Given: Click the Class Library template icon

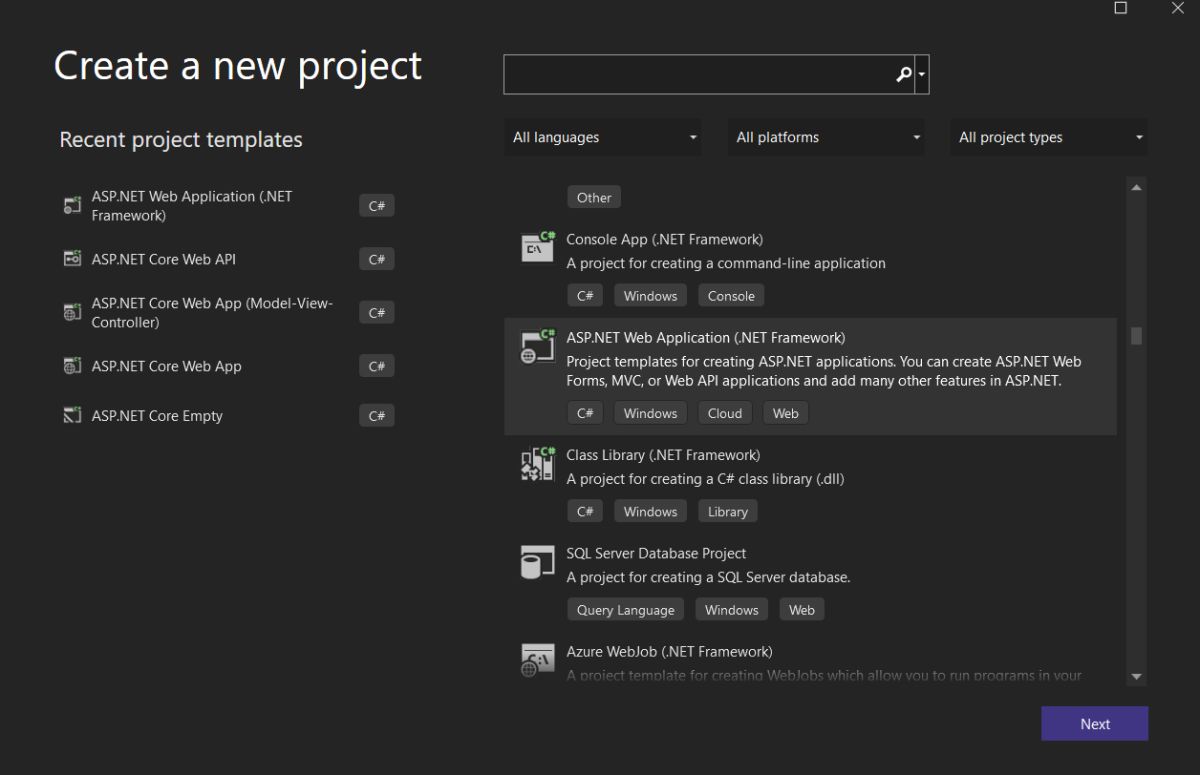Looking at the screenshot, I should tap(537, 464).
